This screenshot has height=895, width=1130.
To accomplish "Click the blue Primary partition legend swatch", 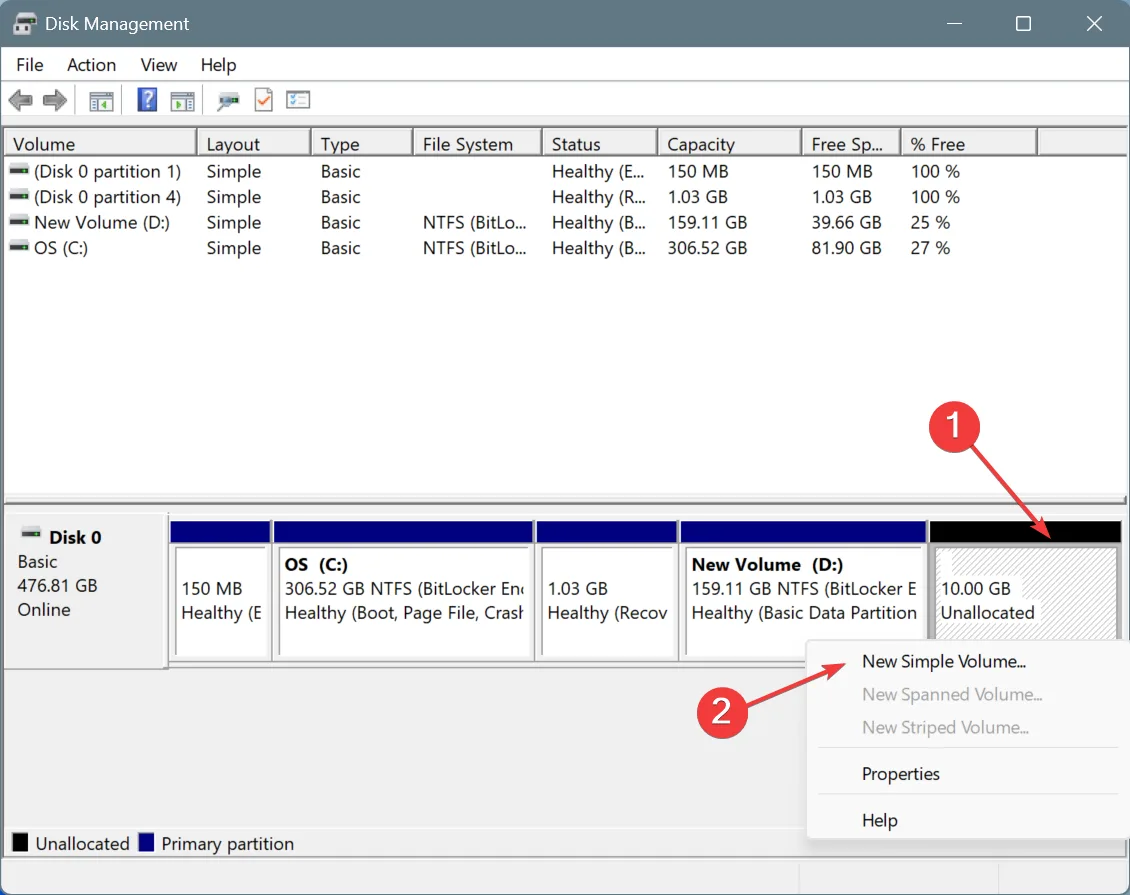I will pyautogui.click(x=146, y=842).
